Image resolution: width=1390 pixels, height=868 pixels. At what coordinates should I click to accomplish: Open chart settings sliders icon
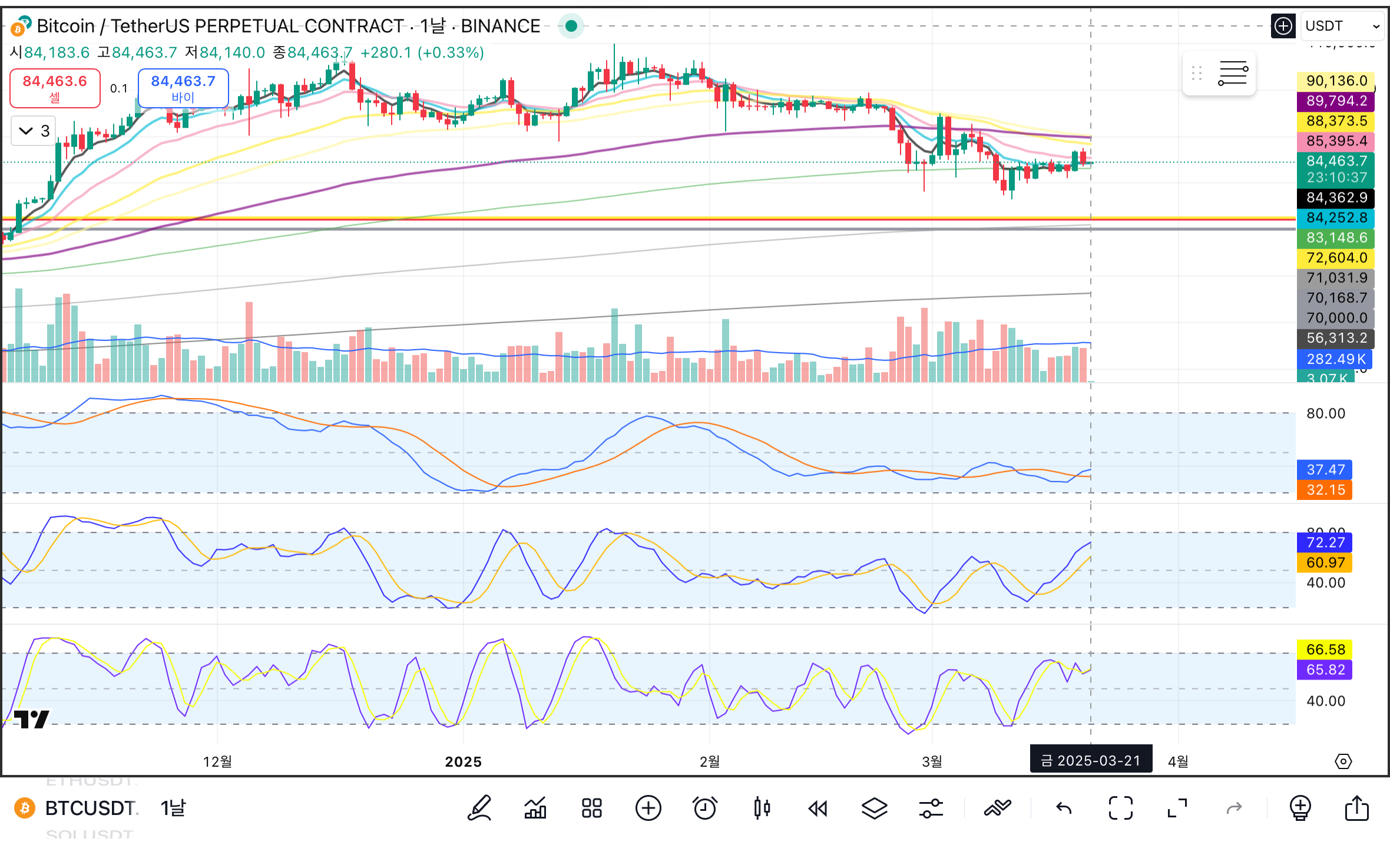click(x=931, y=808)
